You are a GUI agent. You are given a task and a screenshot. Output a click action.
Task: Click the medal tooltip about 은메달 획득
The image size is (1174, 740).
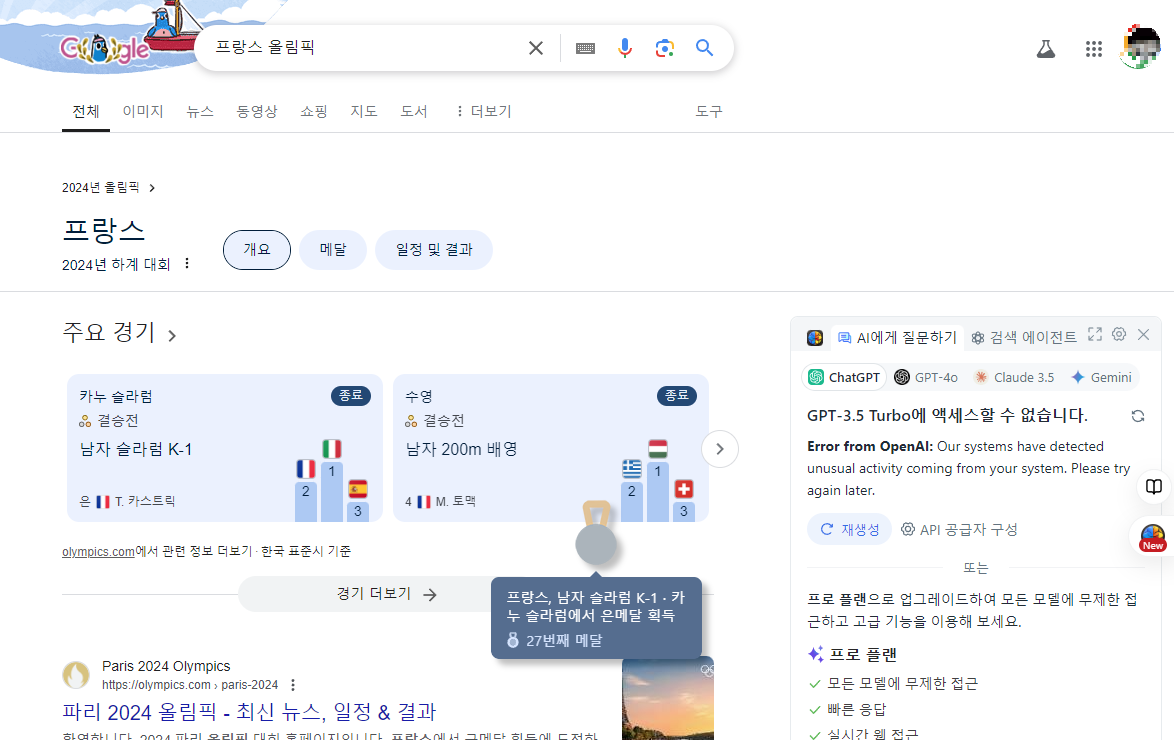596,618
